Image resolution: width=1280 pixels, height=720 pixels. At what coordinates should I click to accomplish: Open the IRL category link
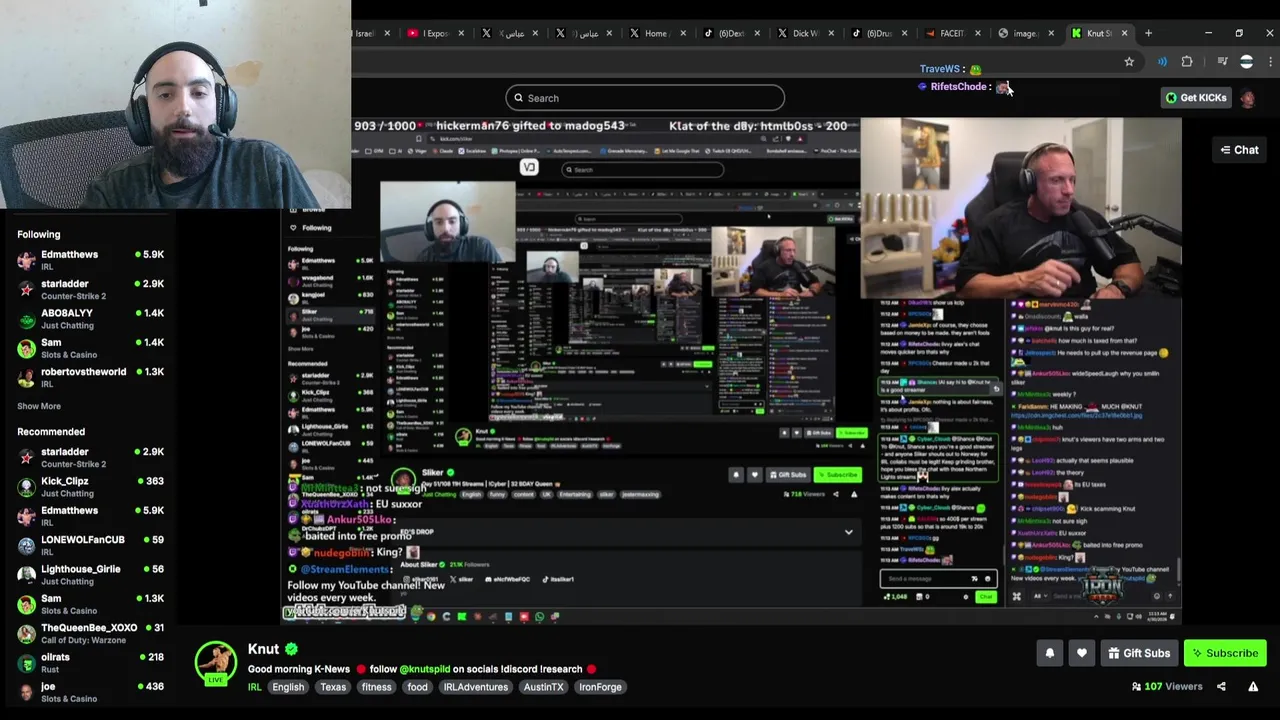(x=254, y=687)
